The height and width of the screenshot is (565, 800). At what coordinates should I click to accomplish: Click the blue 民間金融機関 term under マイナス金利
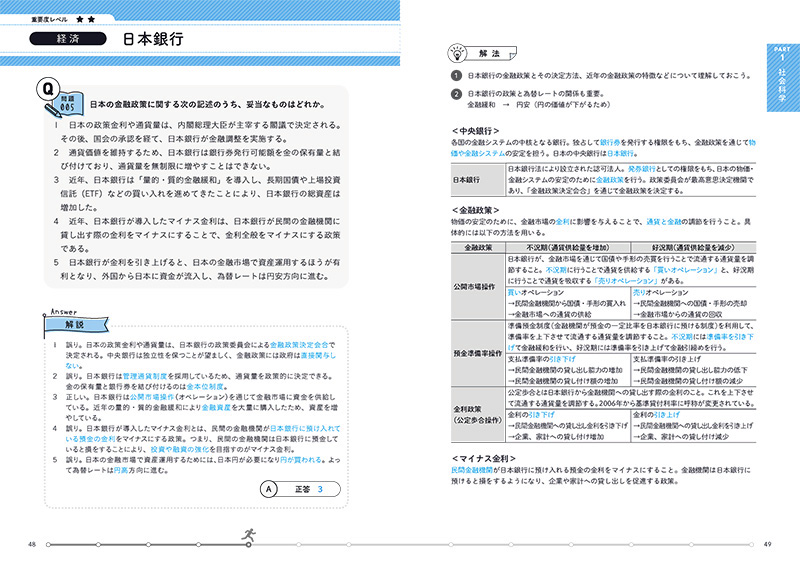[472, 470]
